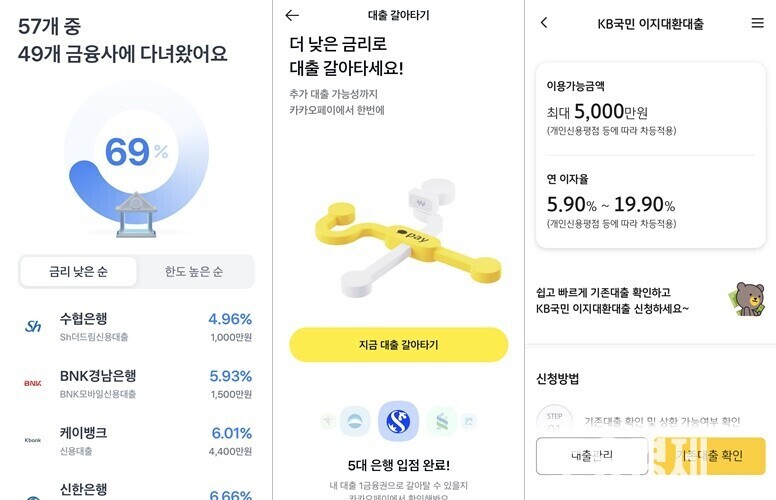Switch to the 한도 높은 순 tab
This screenshot has height=500, width=776.
click(194, 271)
